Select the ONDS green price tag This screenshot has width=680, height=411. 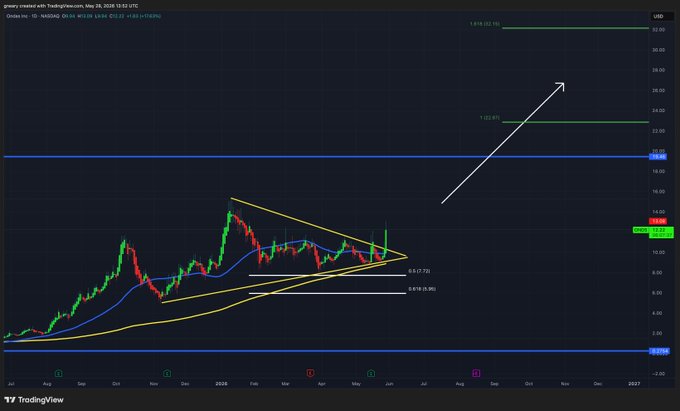click(x=641, y=230)
